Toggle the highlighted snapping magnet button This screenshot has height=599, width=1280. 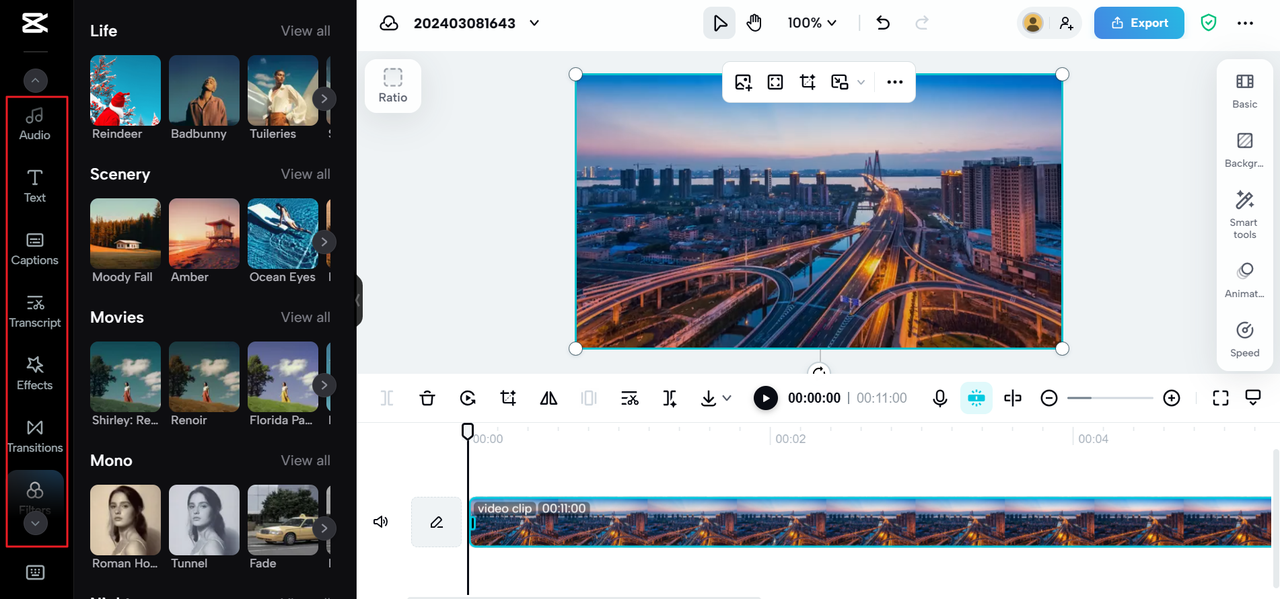click(976, 398)
